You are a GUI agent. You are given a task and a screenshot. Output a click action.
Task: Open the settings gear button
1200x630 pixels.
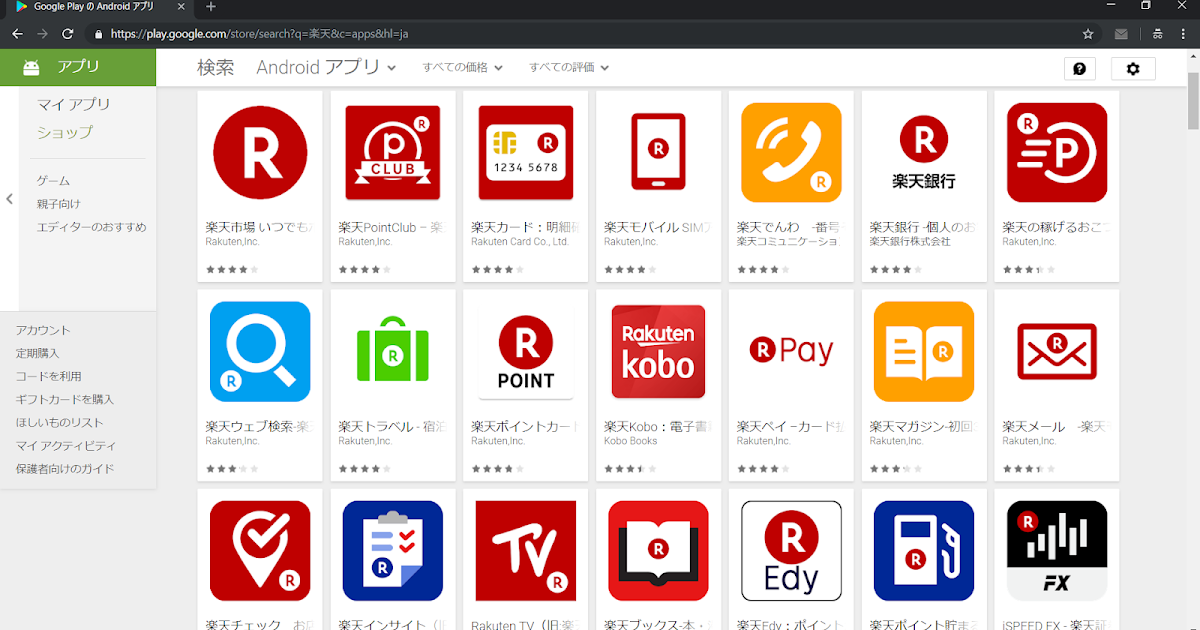pos(1133,69)
